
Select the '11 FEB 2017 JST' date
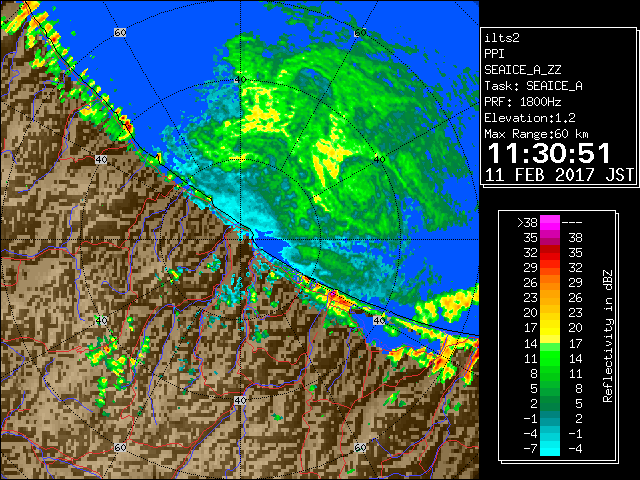[x=559, y=175]
